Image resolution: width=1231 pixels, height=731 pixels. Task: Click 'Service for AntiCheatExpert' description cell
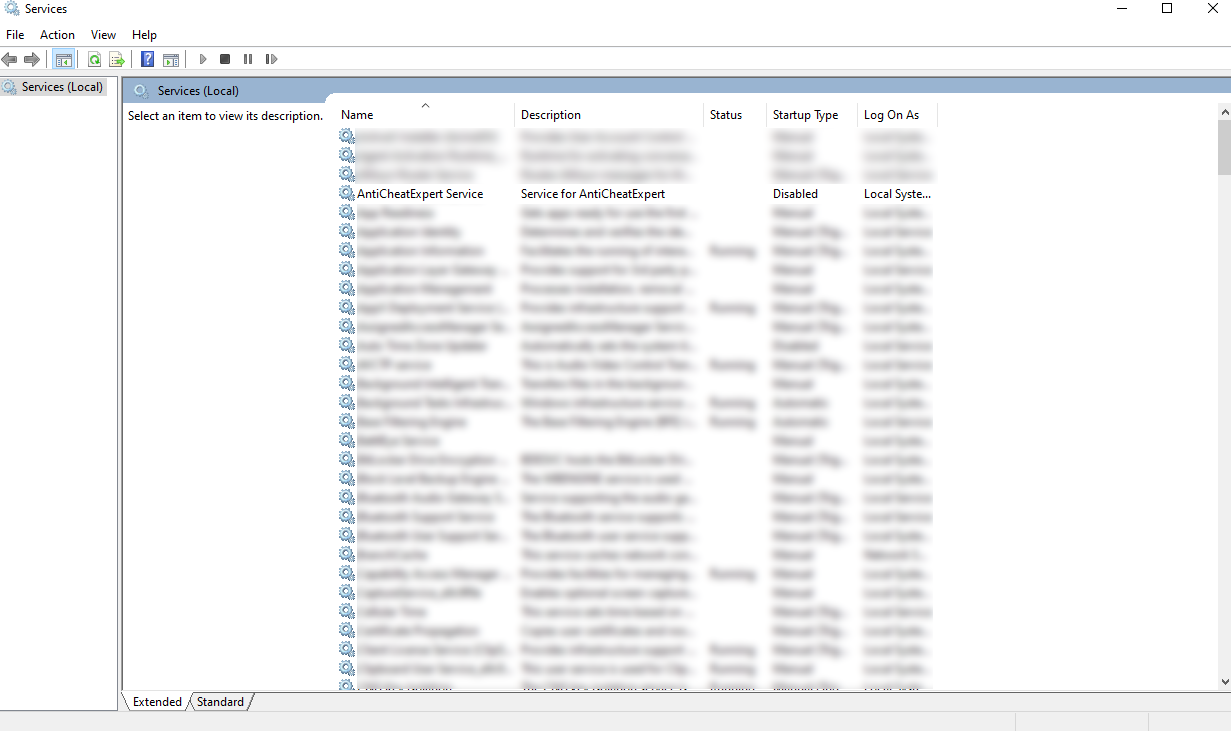tap(593, 194)
